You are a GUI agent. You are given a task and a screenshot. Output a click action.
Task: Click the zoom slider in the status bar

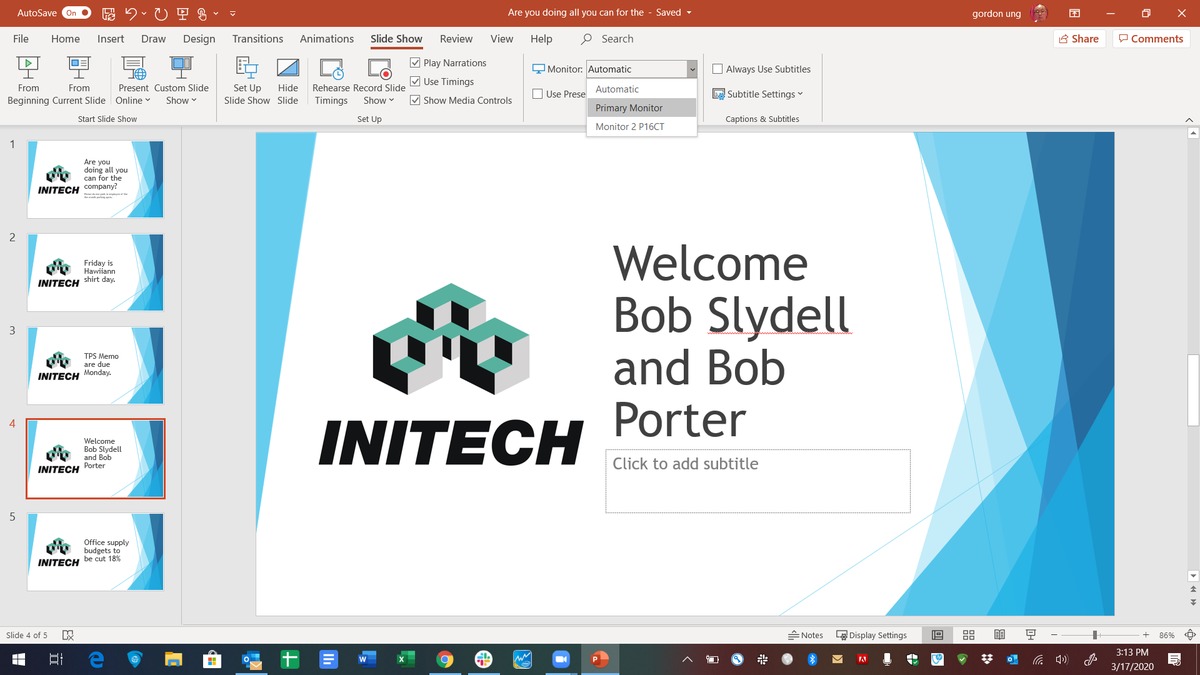pos(1096,635)
